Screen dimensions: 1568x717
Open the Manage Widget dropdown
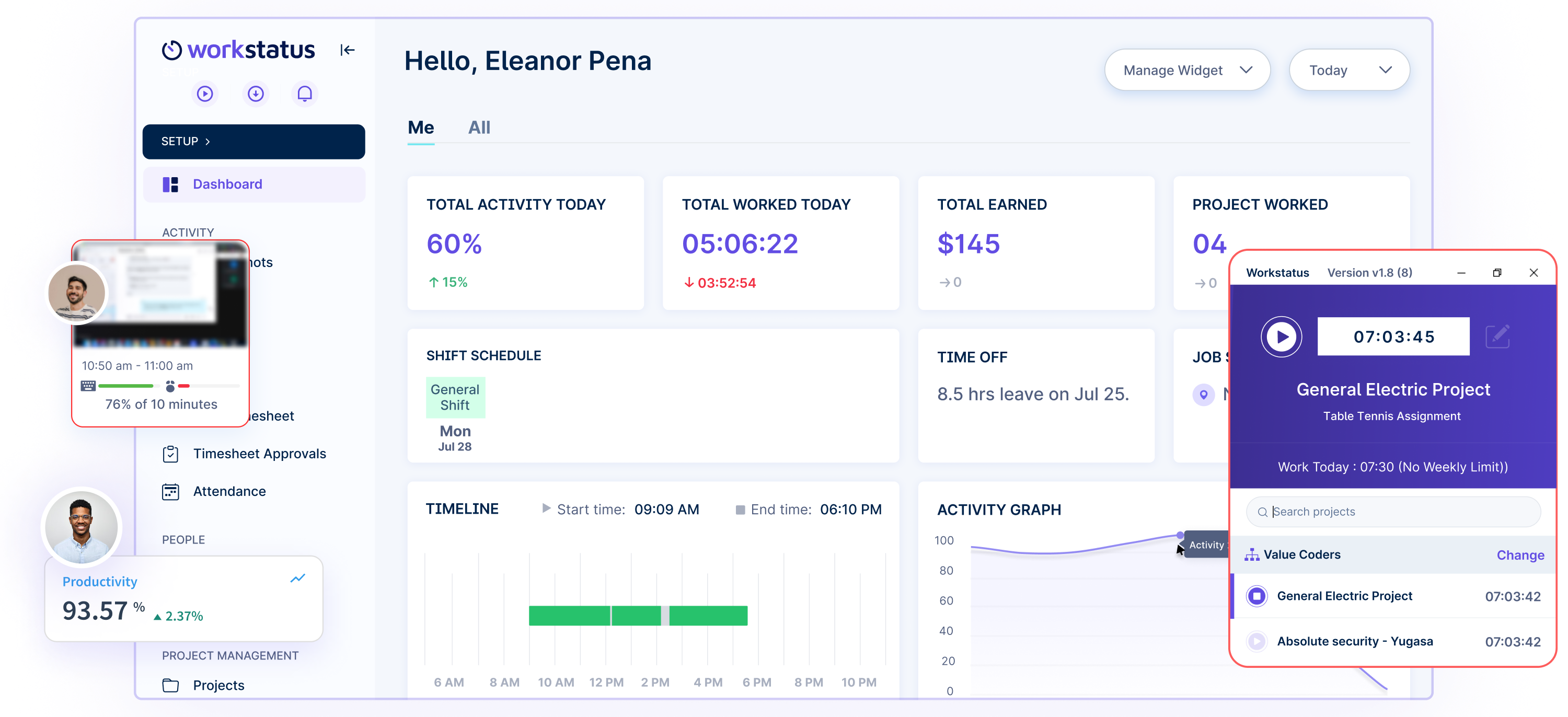click(x=1187, y=70)
